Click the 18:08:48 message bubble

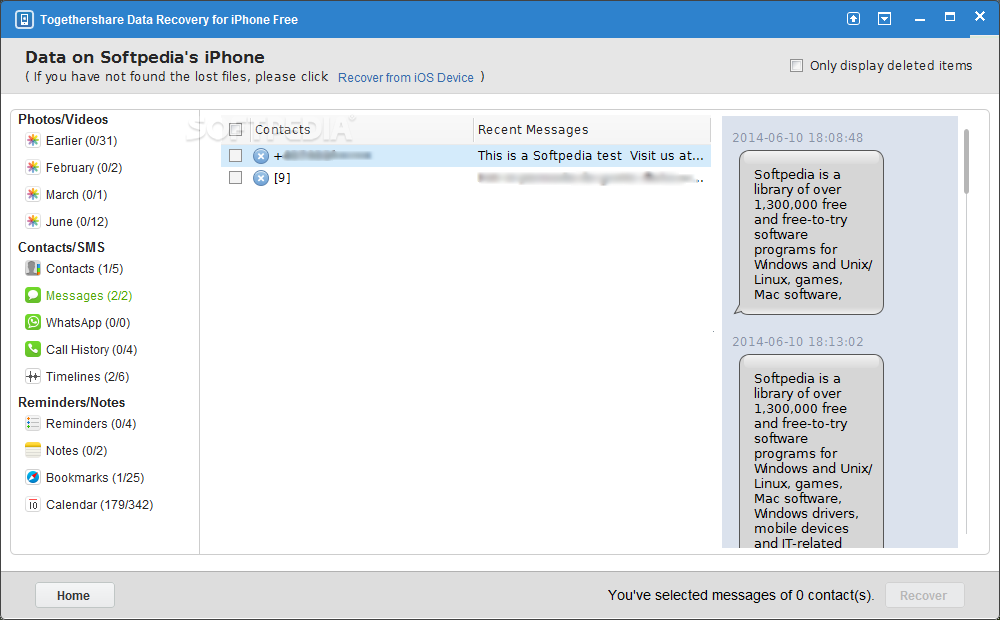(811, 233)
